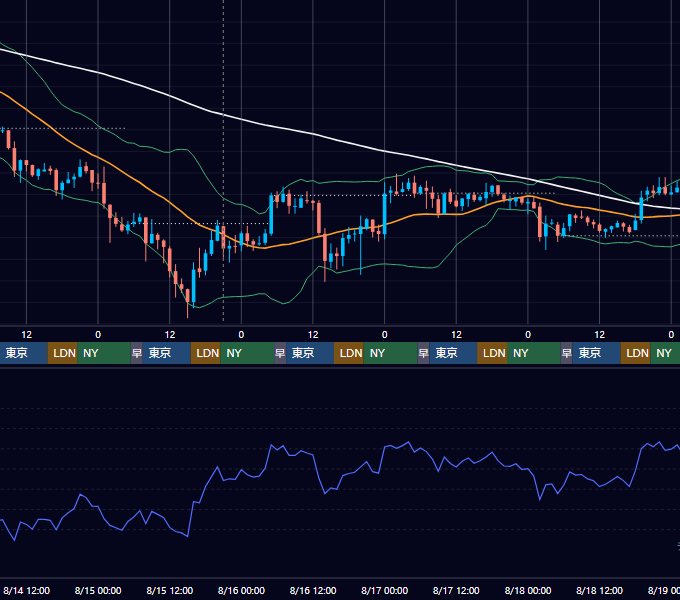The height and width of the screenshot is (600, 680).
Task: Select the 8/18 12:00 time axis label
Action: [599, 590]
